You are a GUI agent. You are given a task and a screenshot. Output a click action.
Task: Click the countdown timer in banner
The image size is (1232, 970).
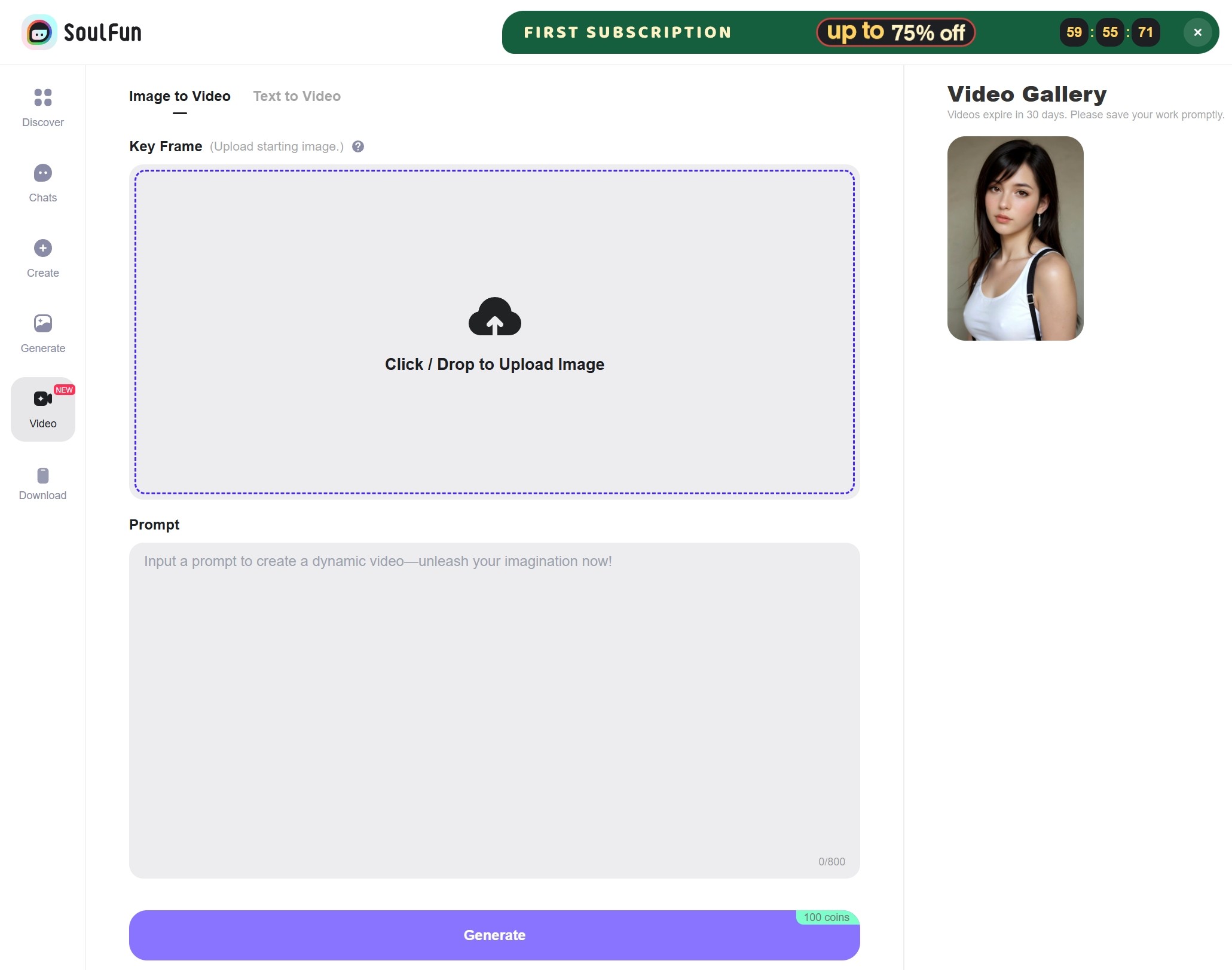[1109, 32]
